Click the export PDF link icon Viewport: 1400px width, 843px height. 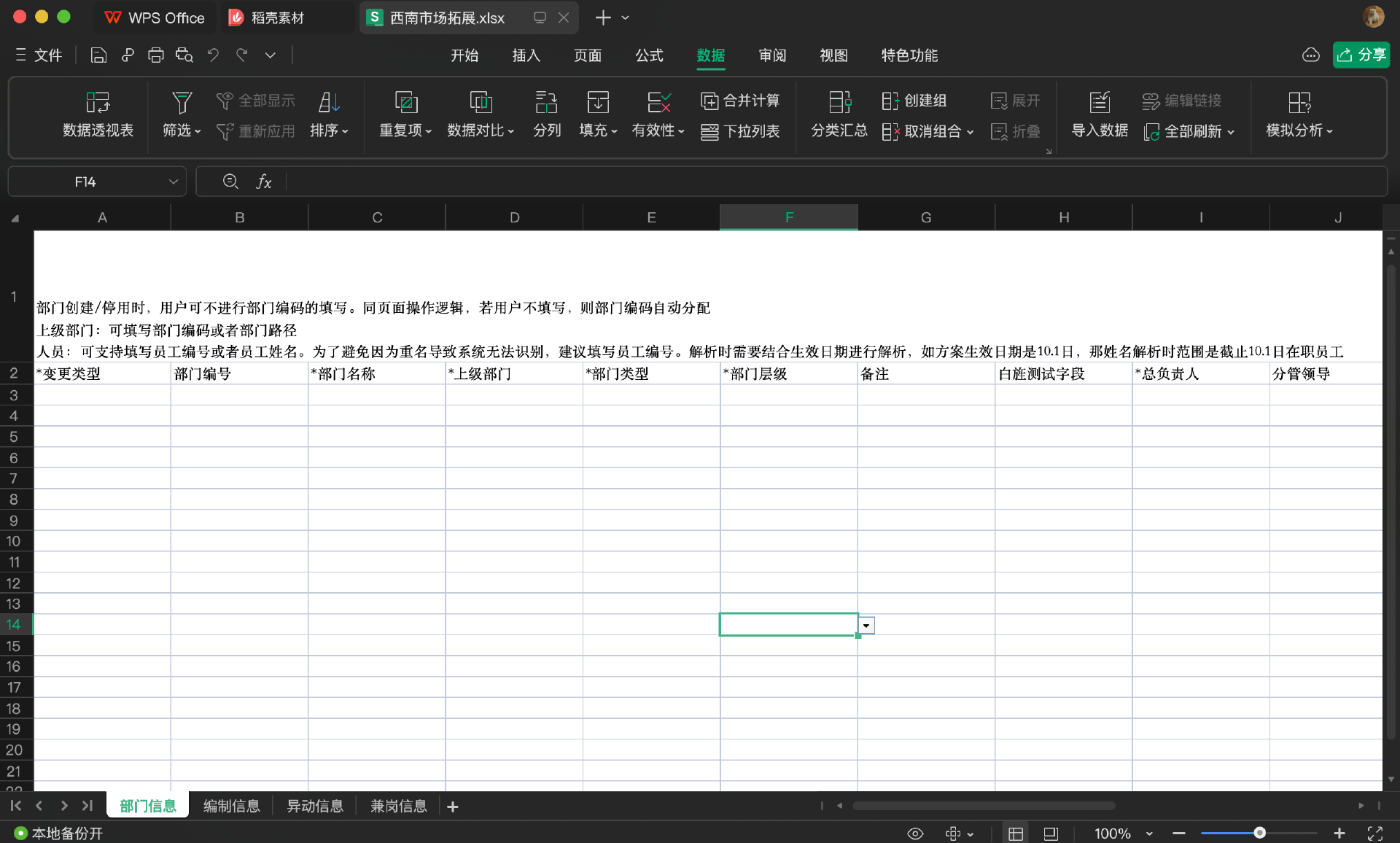128,55
